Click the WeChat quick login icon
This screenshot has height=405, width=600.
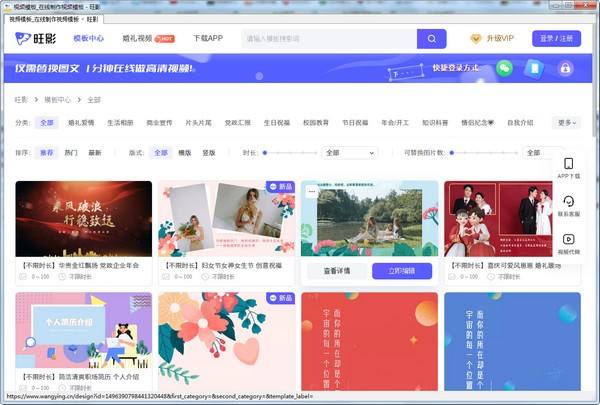click(506, 69)
